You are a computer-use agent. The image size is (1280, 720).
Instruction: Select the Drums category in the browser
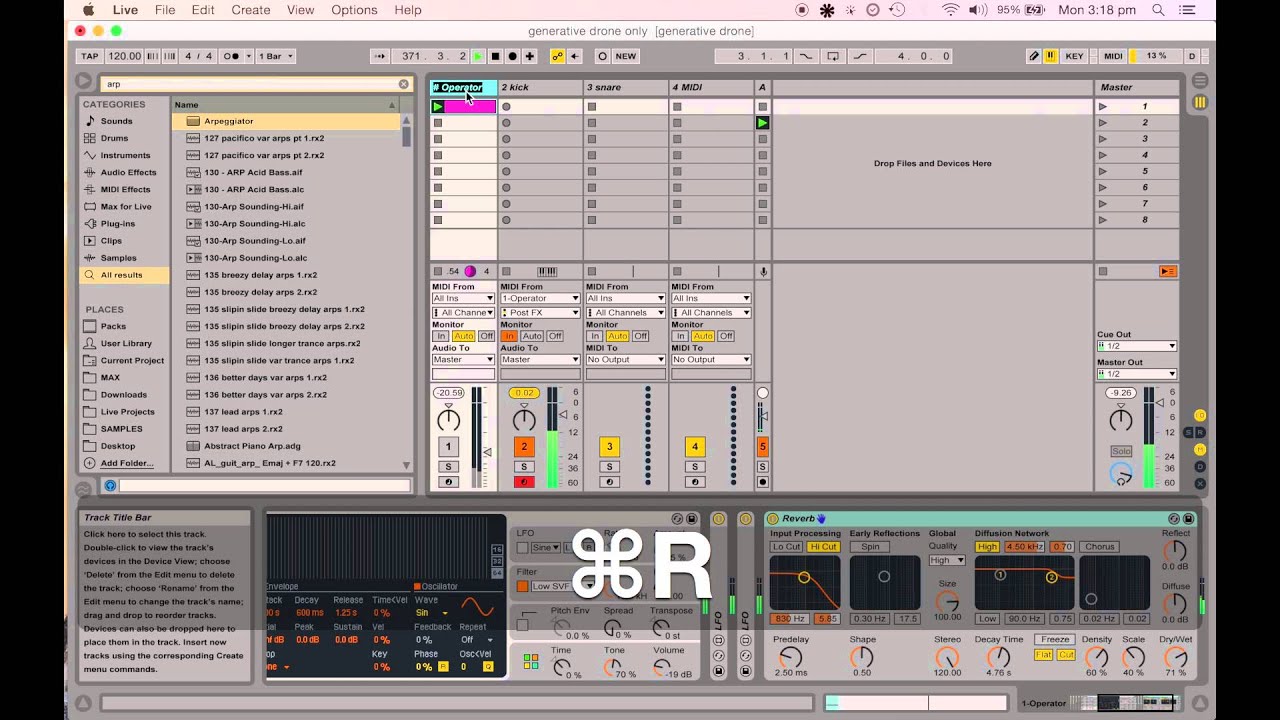tap(114, 138)
